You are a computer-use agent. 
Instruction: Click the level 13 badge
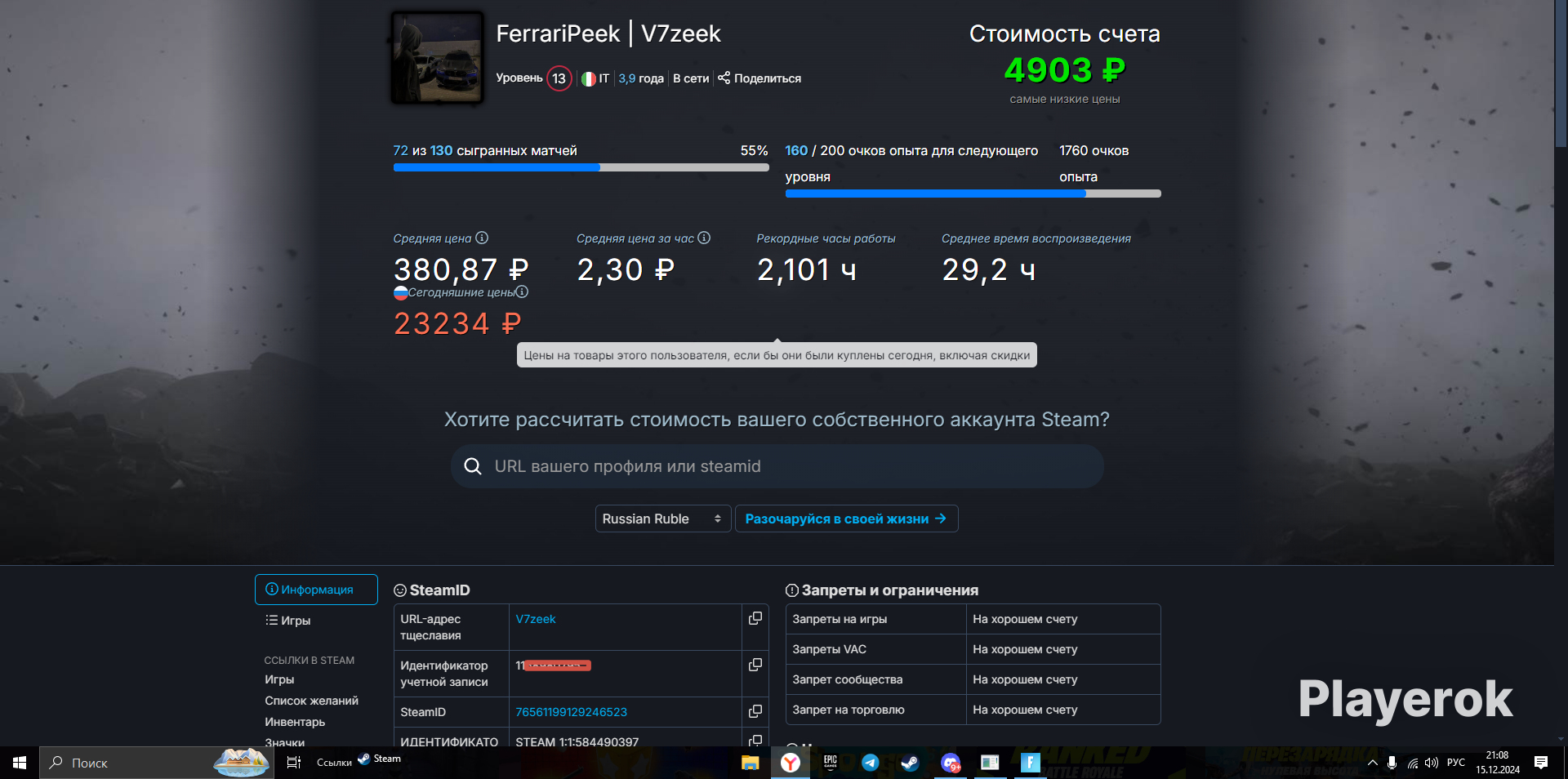559,78
